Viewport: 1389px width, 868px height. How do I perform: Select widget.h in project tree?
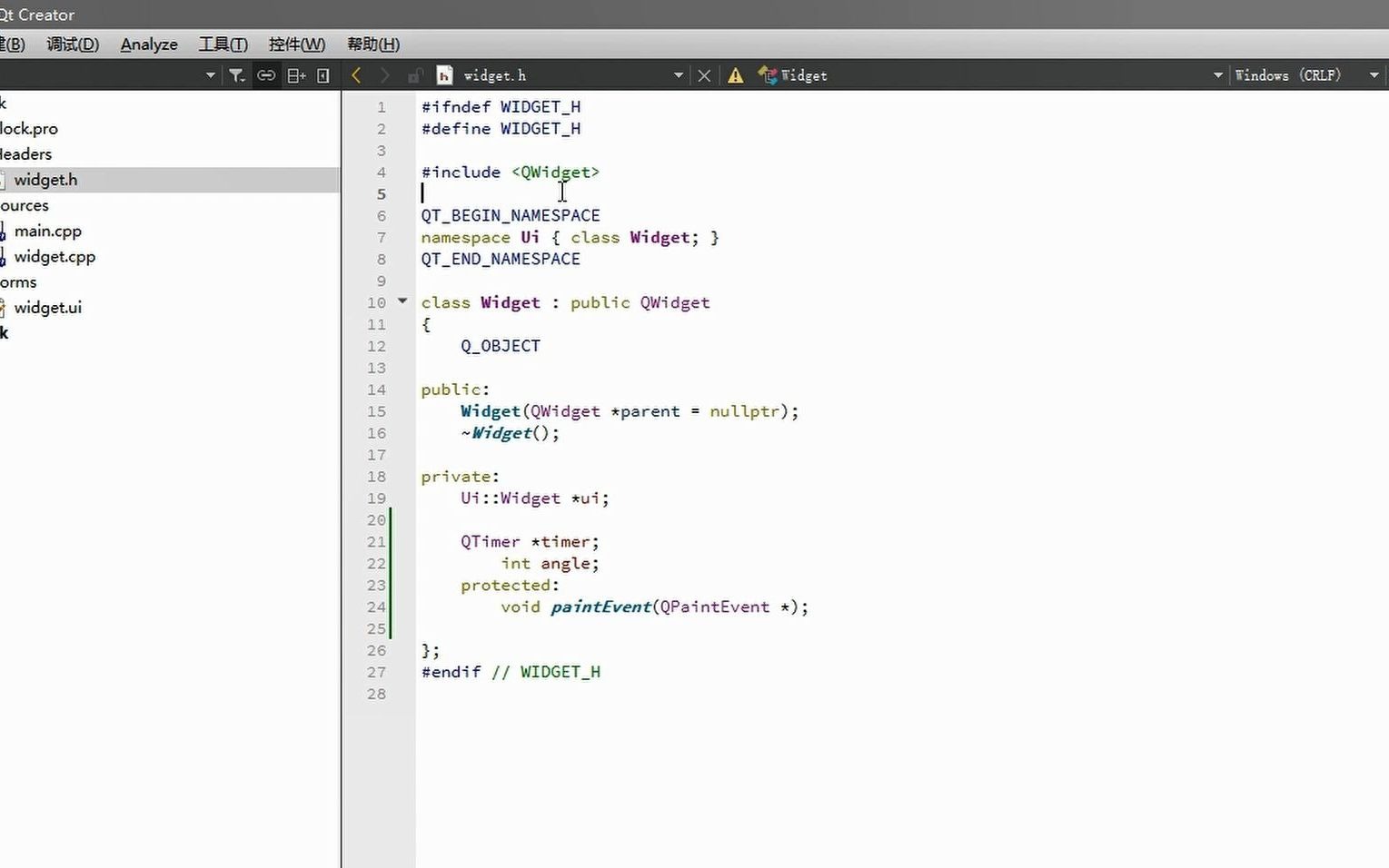pos(45,180)
